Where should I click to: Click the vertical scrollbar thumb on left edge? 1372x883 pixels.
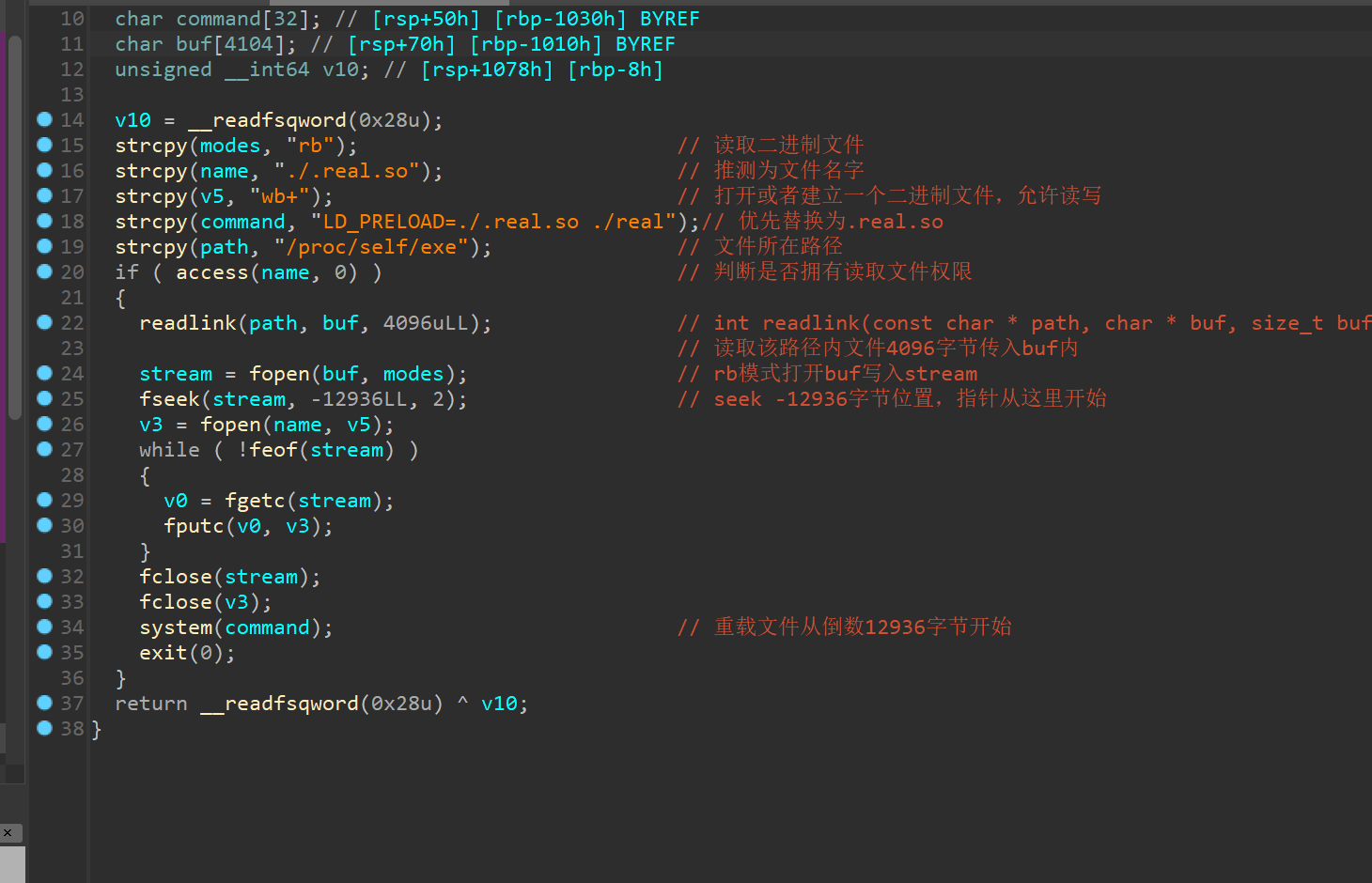click(14, 225)
